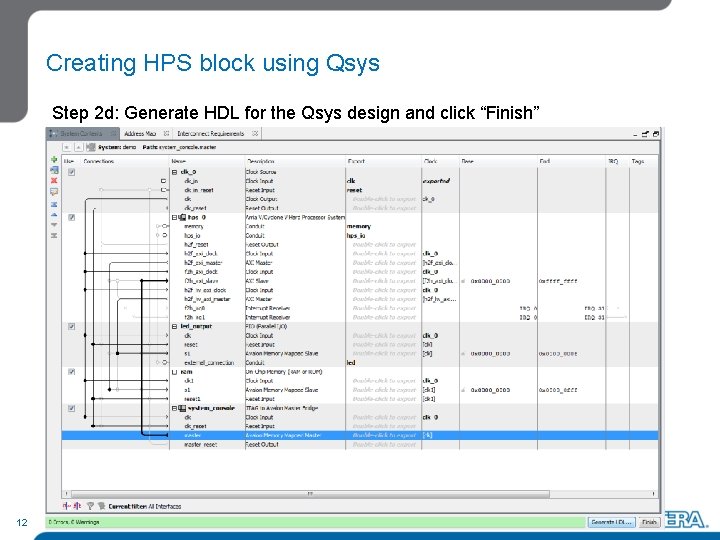This screenshot has width=720, height=540.
Task: Switch to the System Contents tab
Action: (81, 134)
